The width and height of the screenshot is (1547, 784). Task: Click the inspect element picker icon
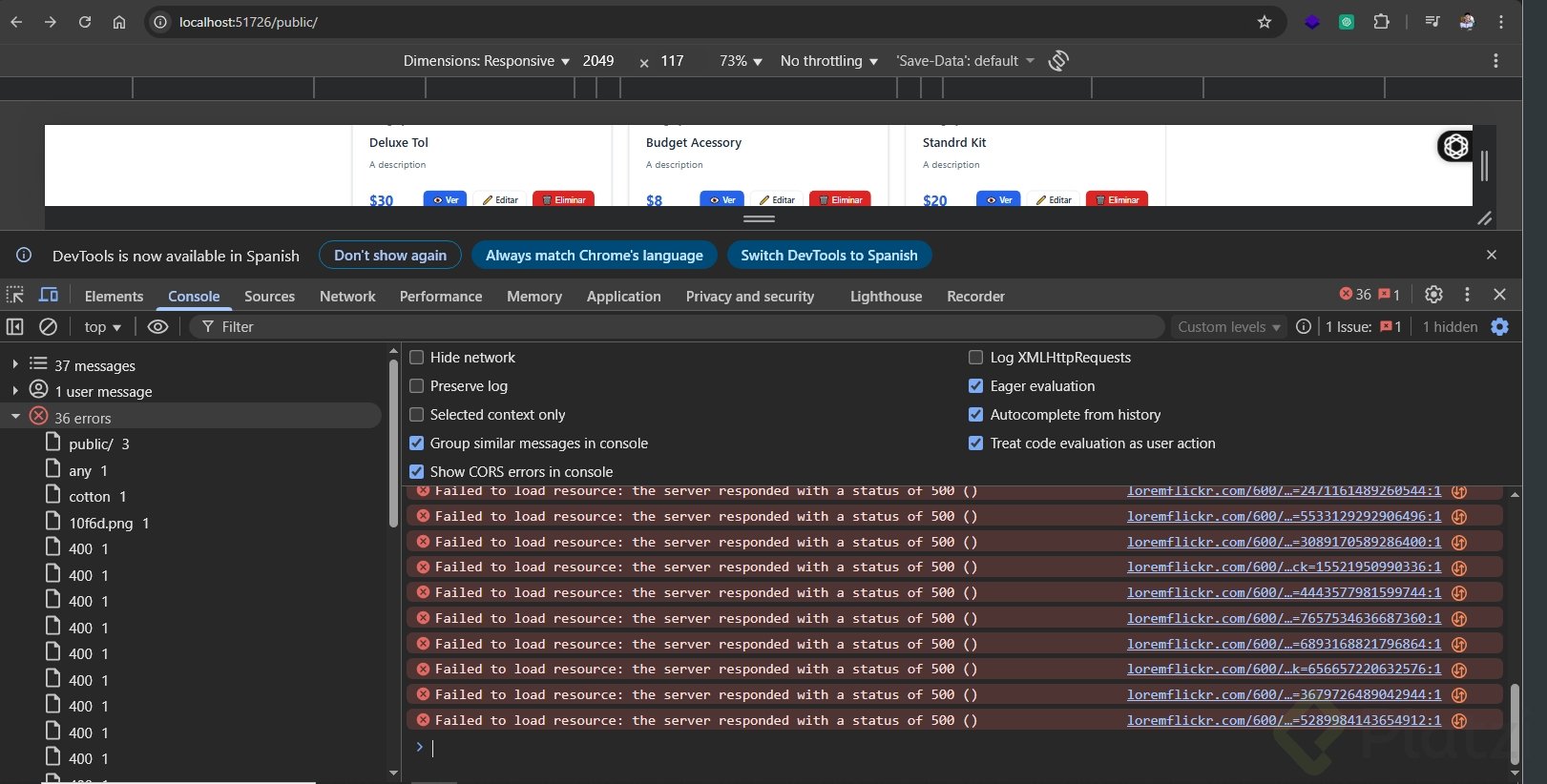[15, 295]
